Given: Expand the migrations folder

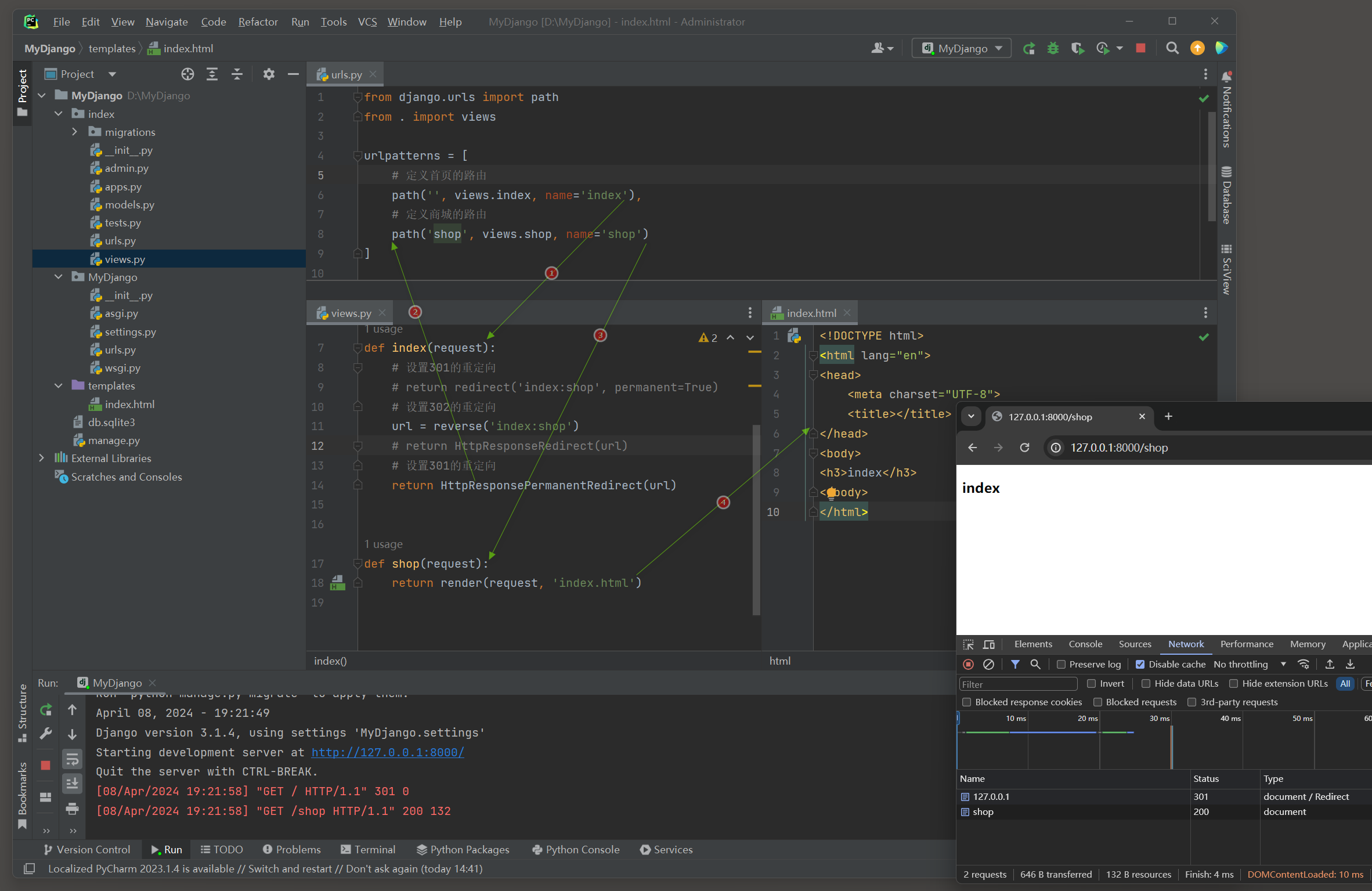Looking at the screenshot, I should [74, 132].
